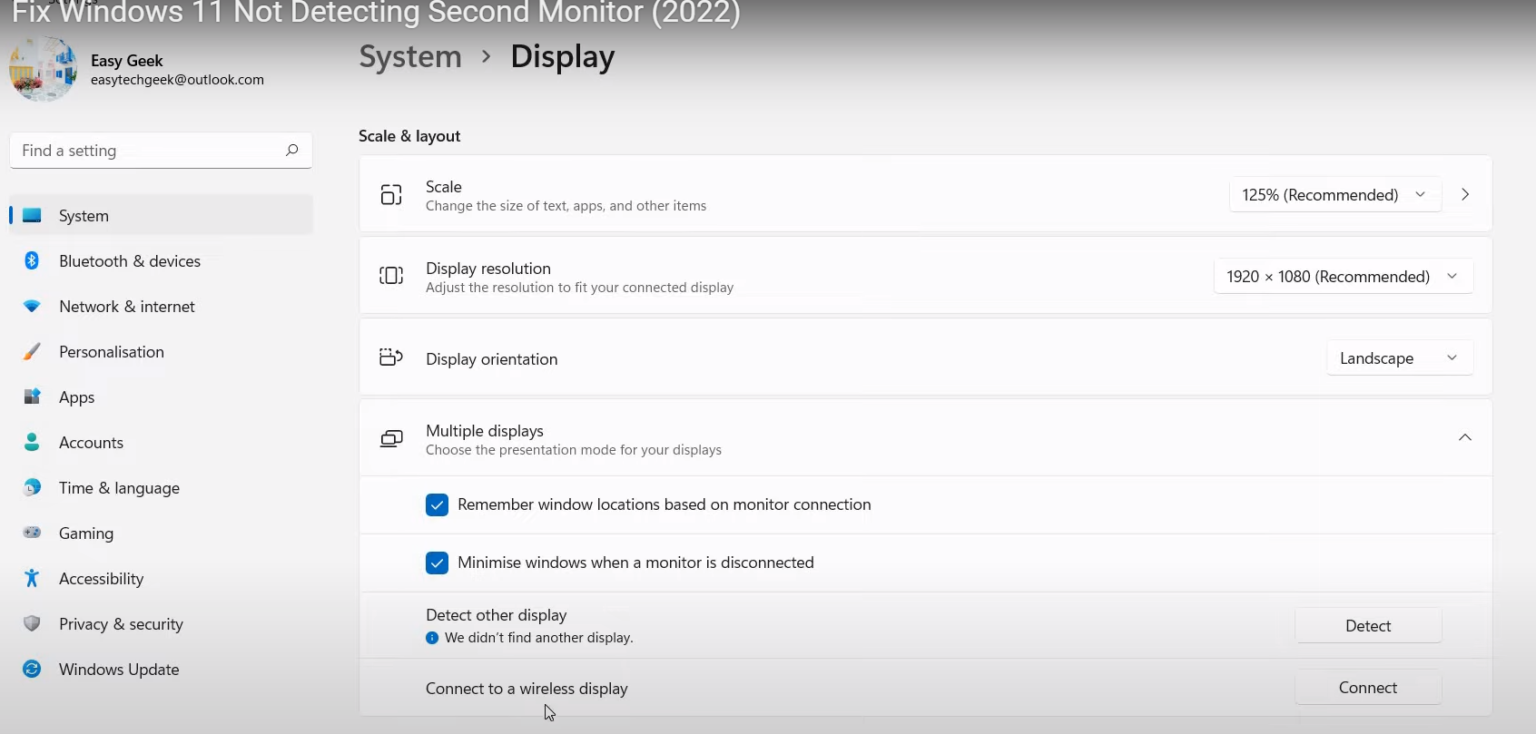Collapse the Multiple displays section
The width and height of the screenshot is (1536, 734).
tap(1464, 437)
